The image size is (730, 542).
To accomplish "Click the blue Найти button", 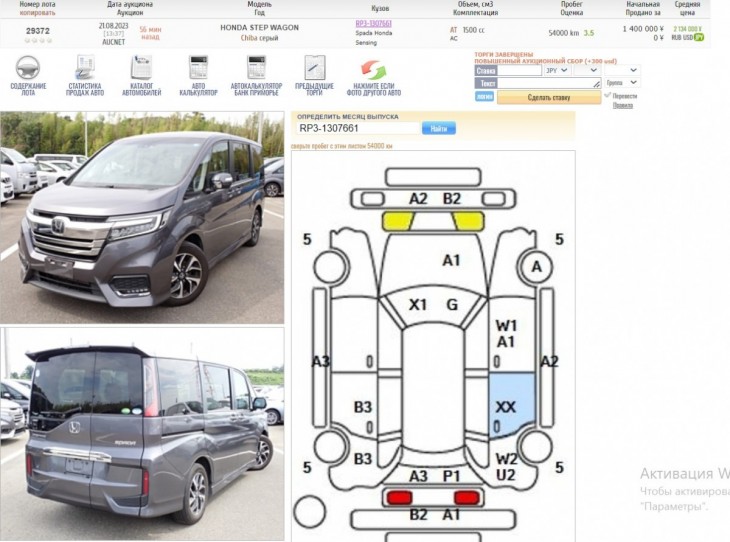I will (x=439, y=129).
